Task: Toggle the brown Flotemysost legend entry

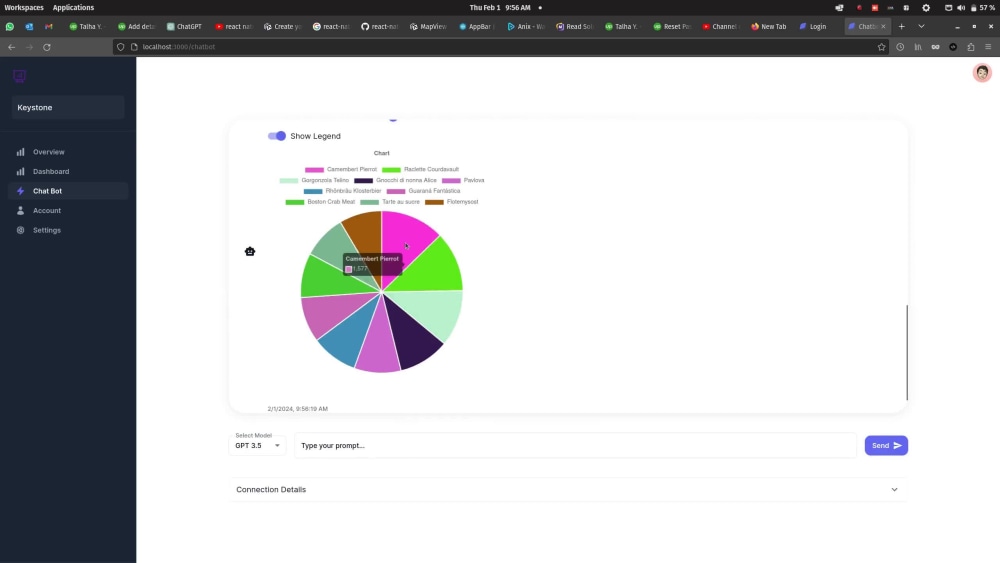Action: point(452,201)
